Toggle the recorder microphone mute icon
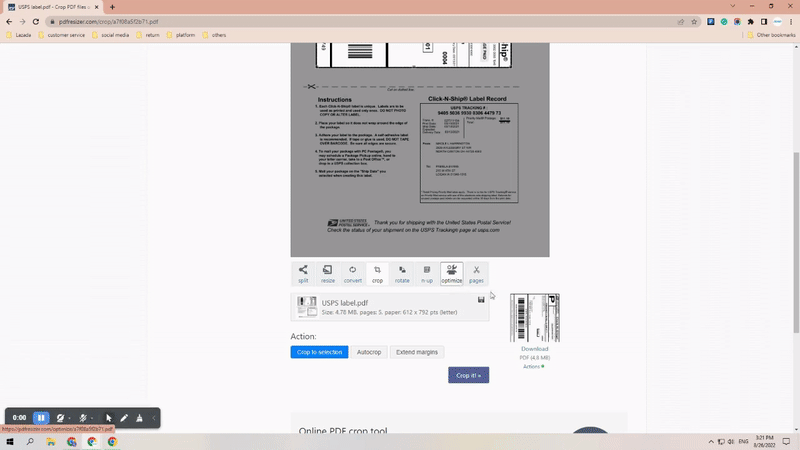Screen dimensions: 800x450 tap(83, 418)
